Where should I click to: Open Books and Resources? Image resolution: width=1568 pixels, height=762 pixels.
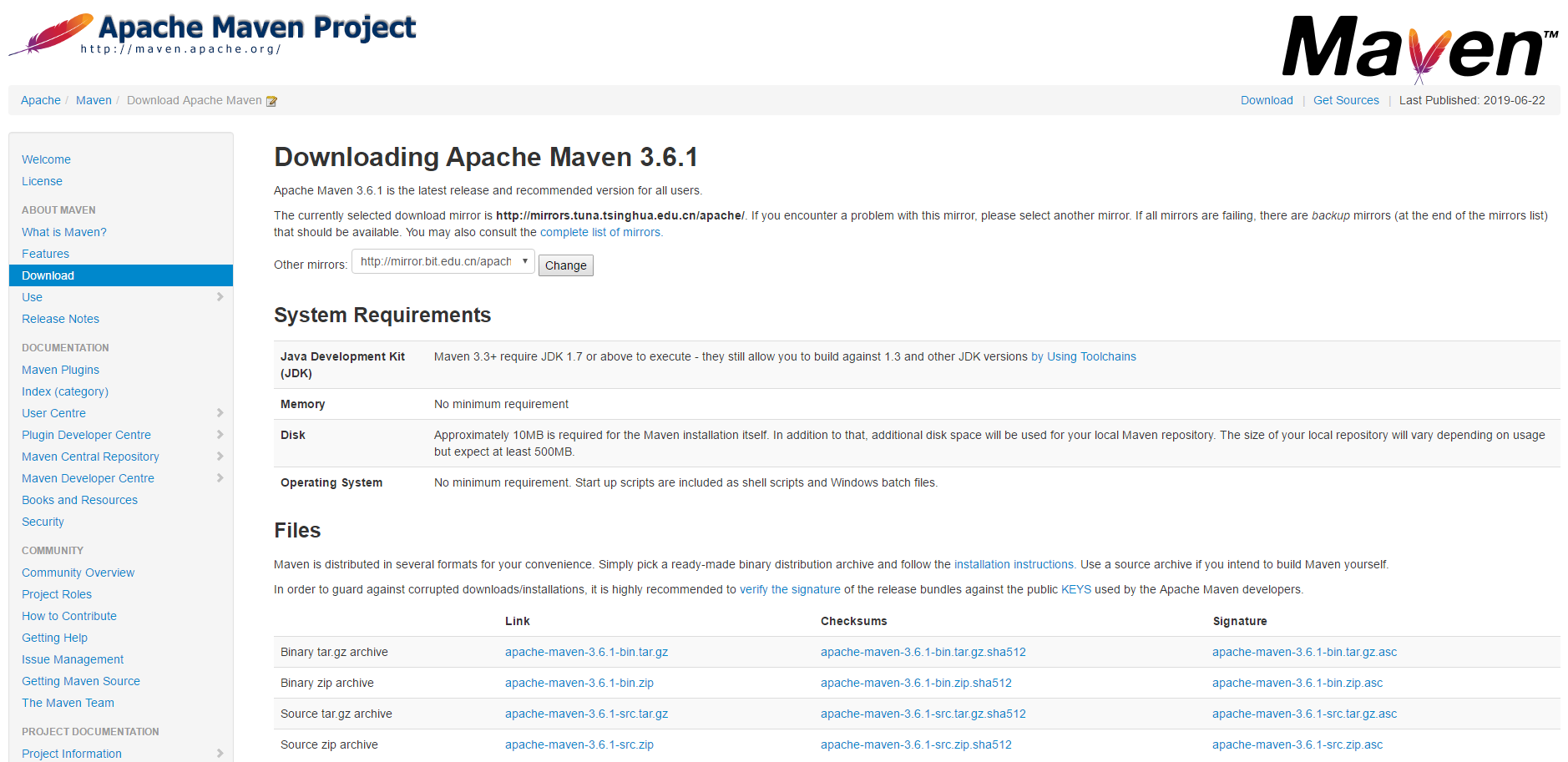pos(79,500)
